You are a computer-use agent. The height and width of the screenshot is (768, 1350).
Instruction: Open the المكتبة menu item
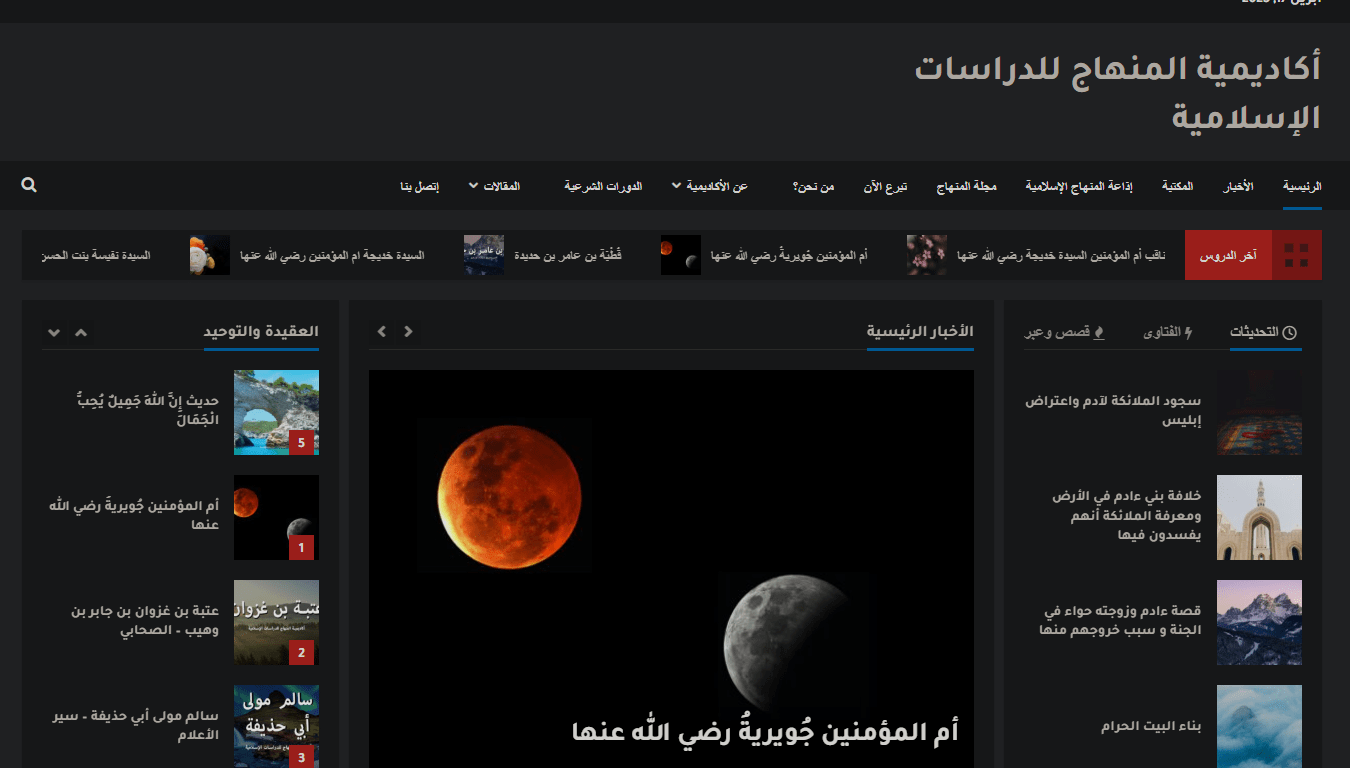1177,186
